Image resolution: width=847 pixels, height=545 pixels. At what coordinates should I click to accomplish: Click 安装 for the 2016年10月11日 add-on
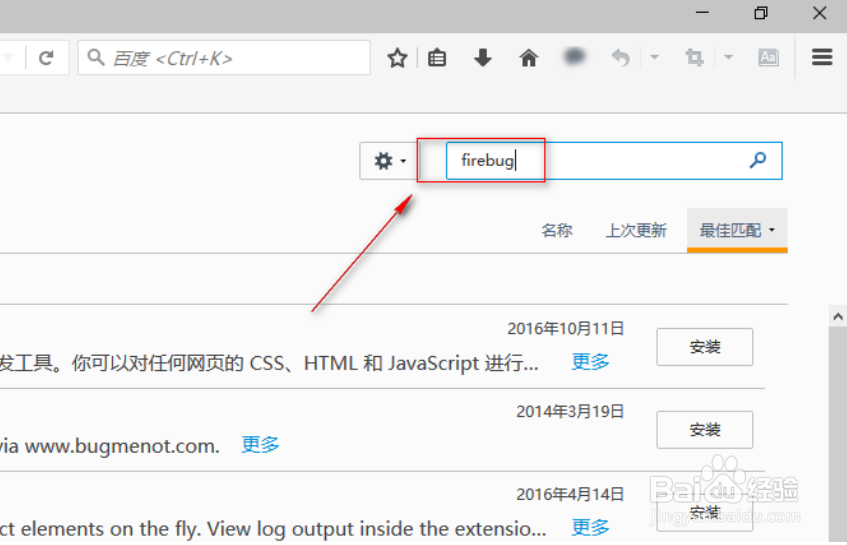(x=704, y=347)
